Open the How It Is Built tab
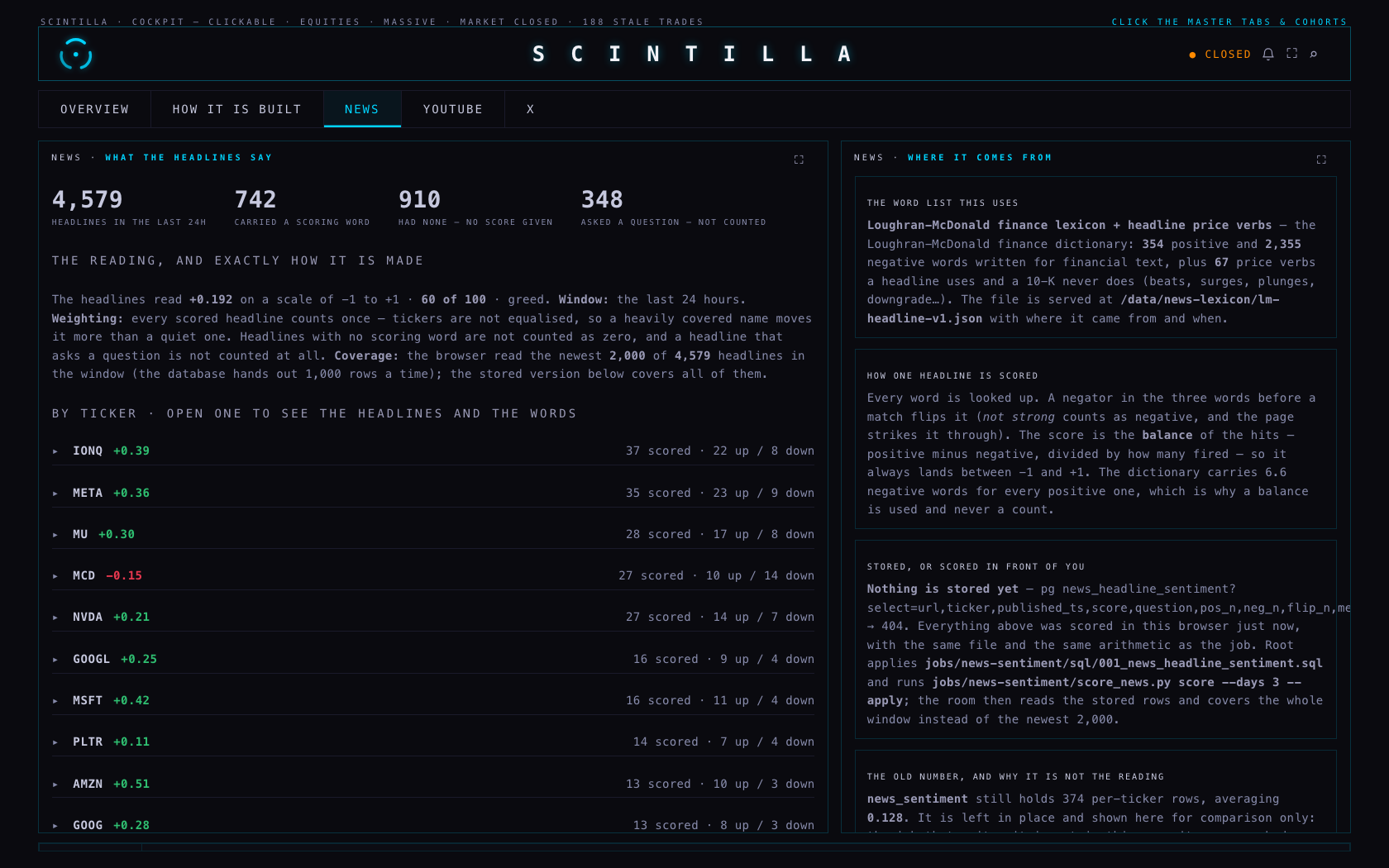Image resolution: width=1389 pixels, height=868 pixels. 236,109
